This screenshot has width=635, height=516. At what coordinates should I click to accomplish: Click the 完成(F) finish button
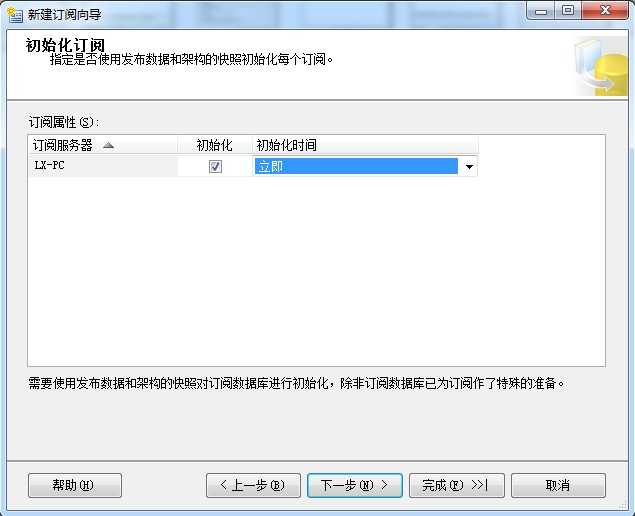(x=457, y=485)
